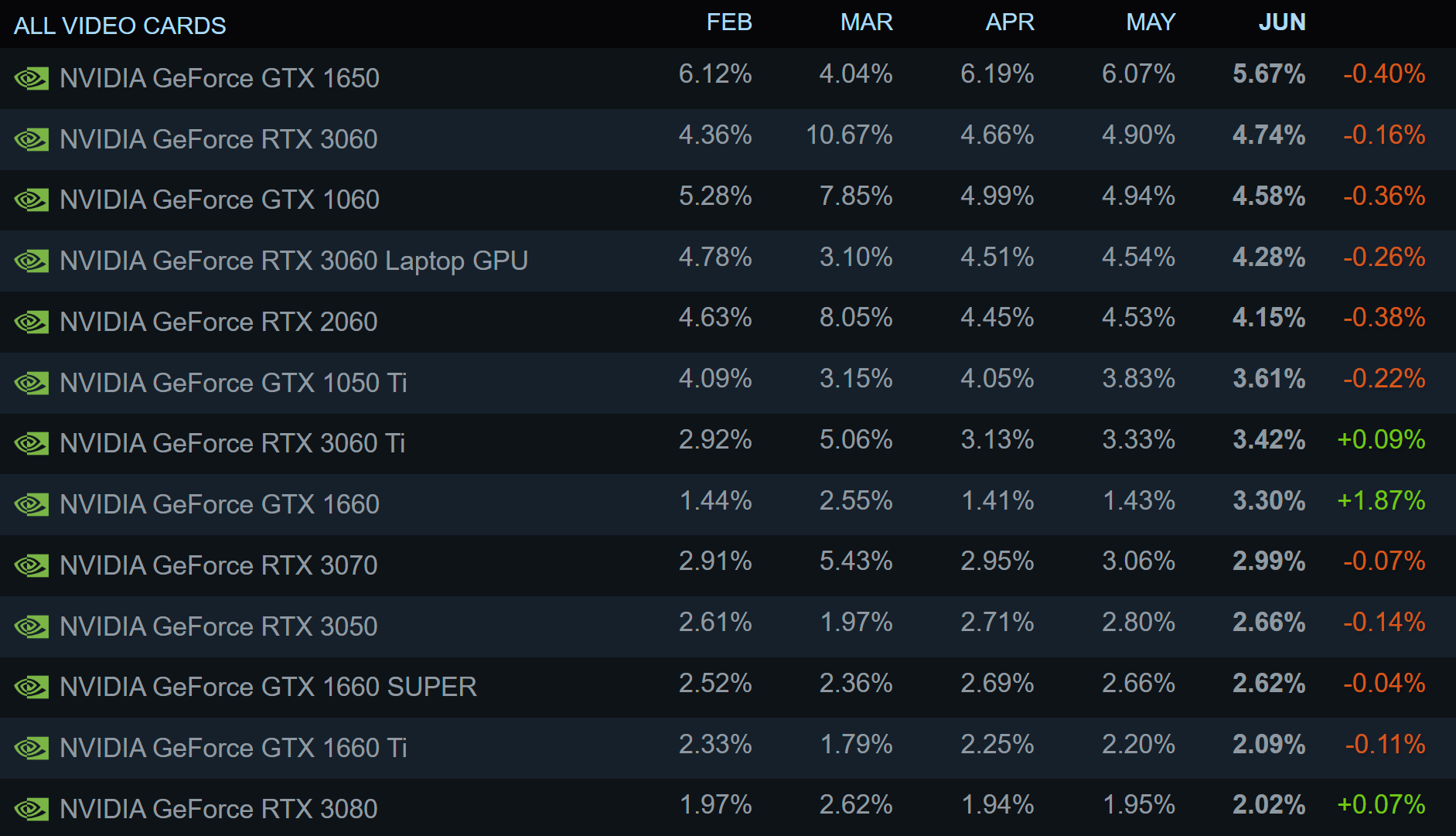The height and width of the screenshot is (836, 1456).
Task: Open the NVIDIA GeForce RTX 3050 entry
Action: tap(219, 626)
